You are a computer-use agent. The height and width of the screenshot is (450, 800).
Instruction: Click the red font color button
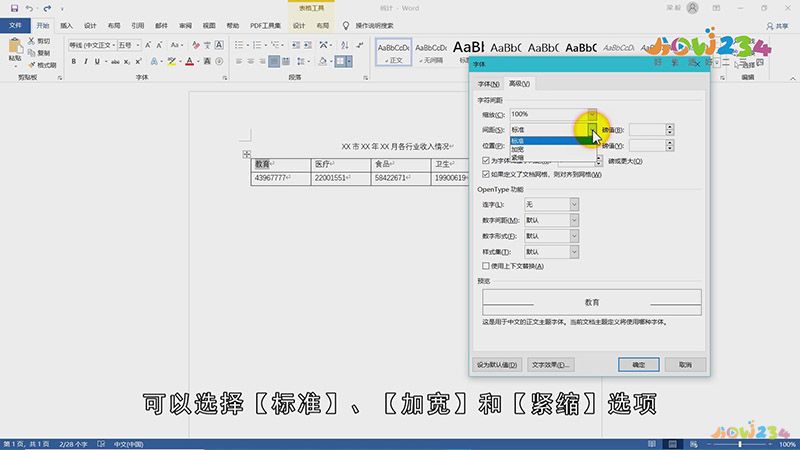(x=190, y=62)
